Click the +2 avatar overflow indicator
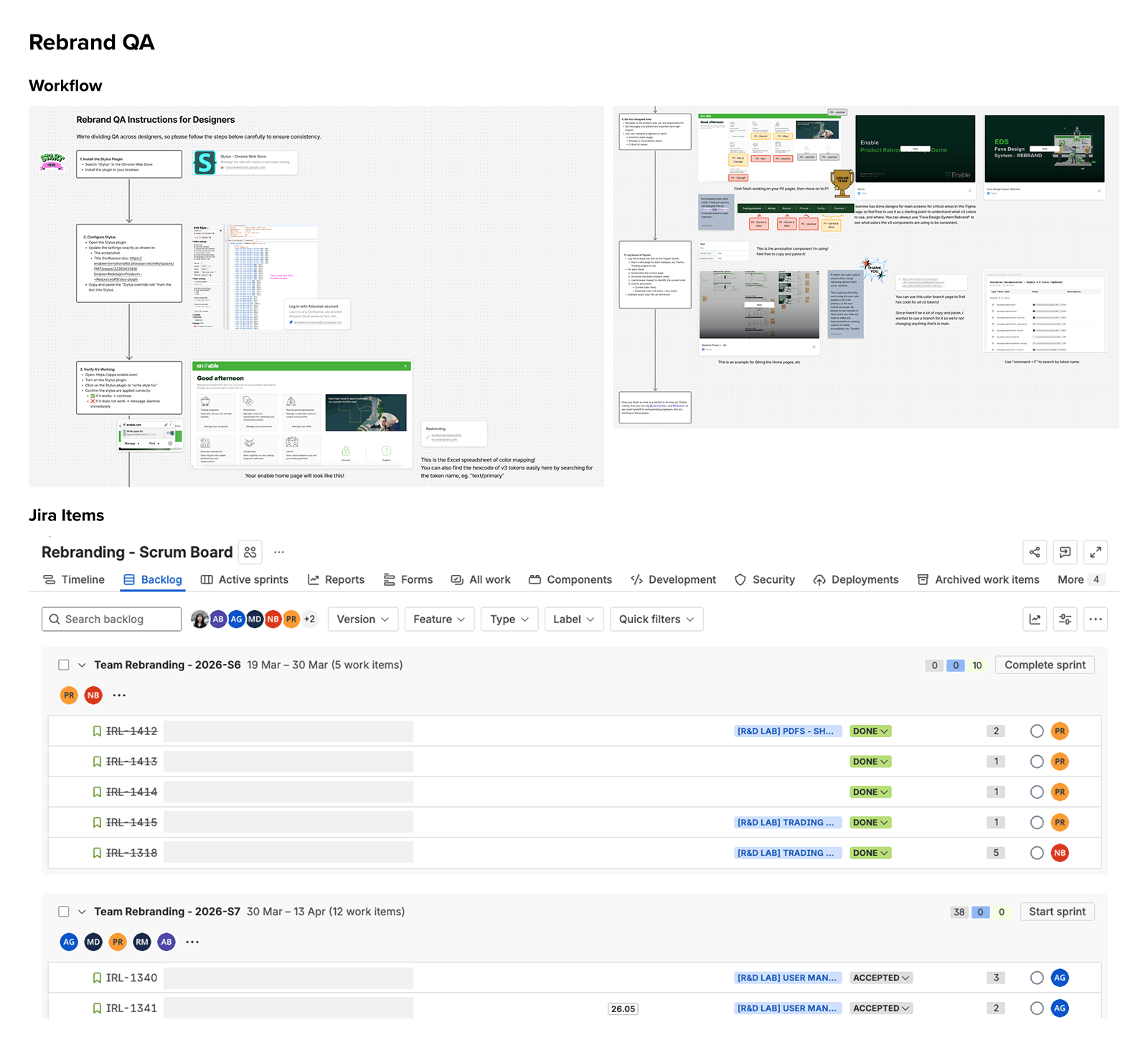The width and height of the screenshot is (1148, 1048). [310, 619]
